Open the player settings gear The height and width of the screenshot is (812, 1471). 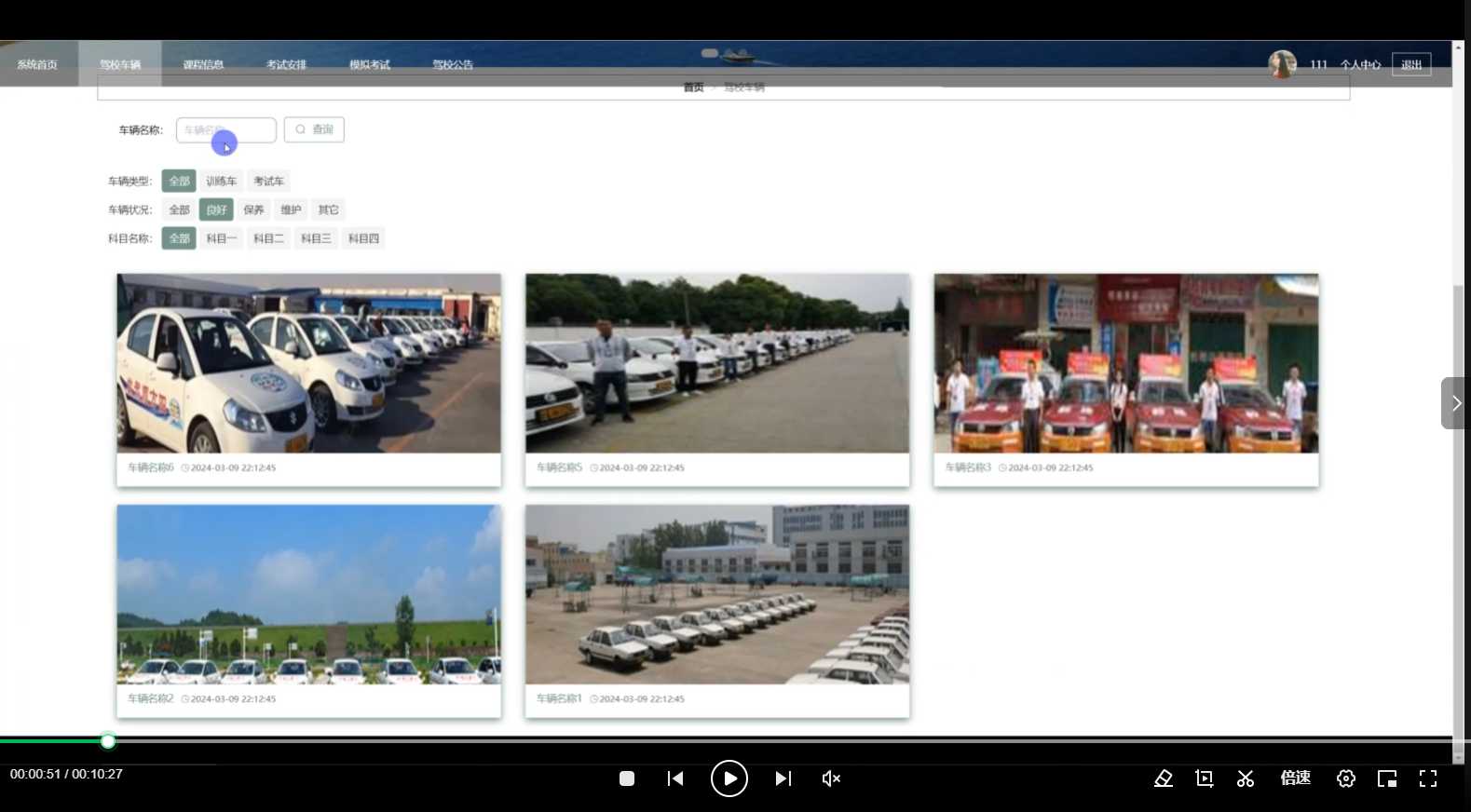1346,778
